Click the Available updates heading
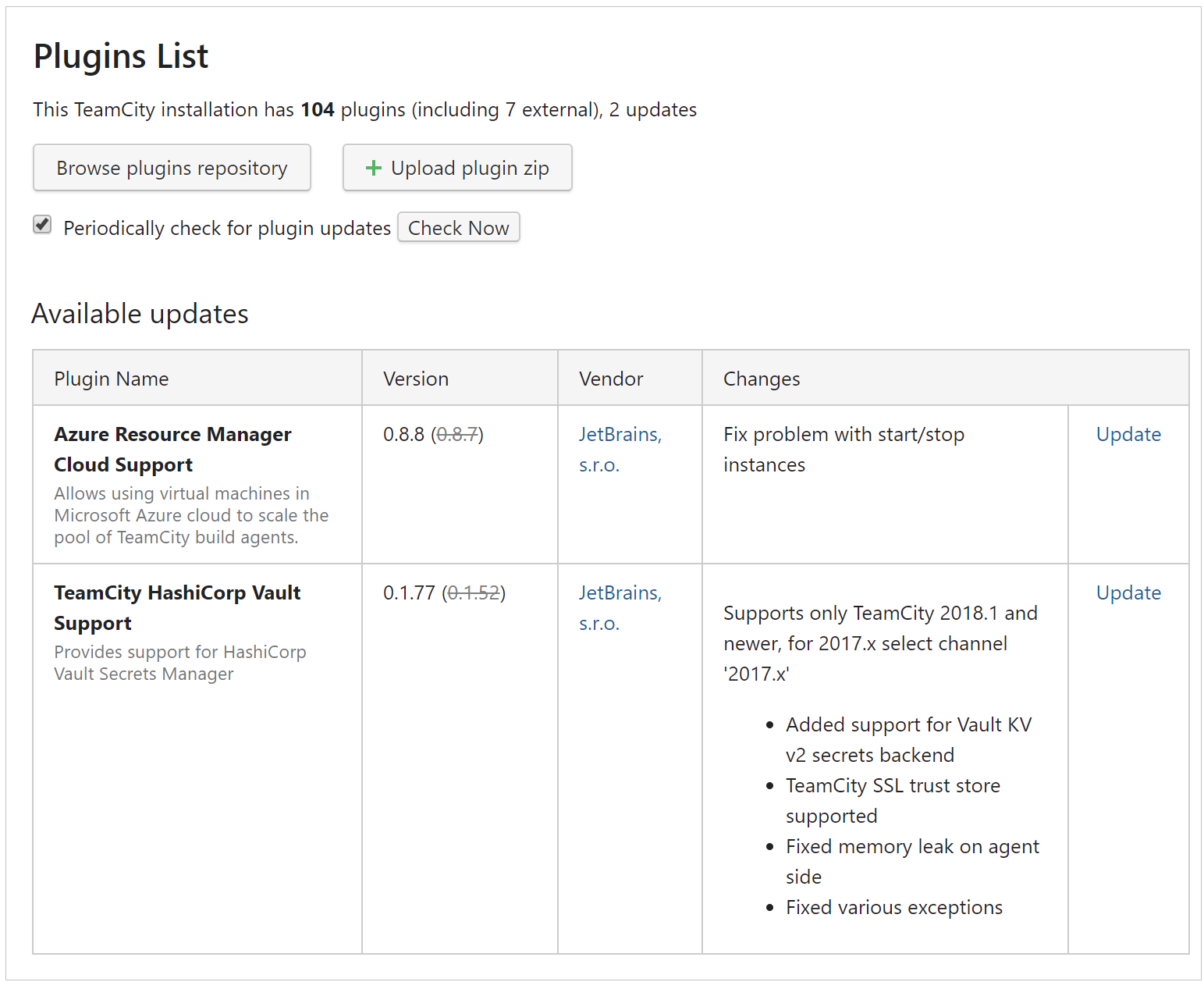Screen dimensions: 1204x982 140,314
